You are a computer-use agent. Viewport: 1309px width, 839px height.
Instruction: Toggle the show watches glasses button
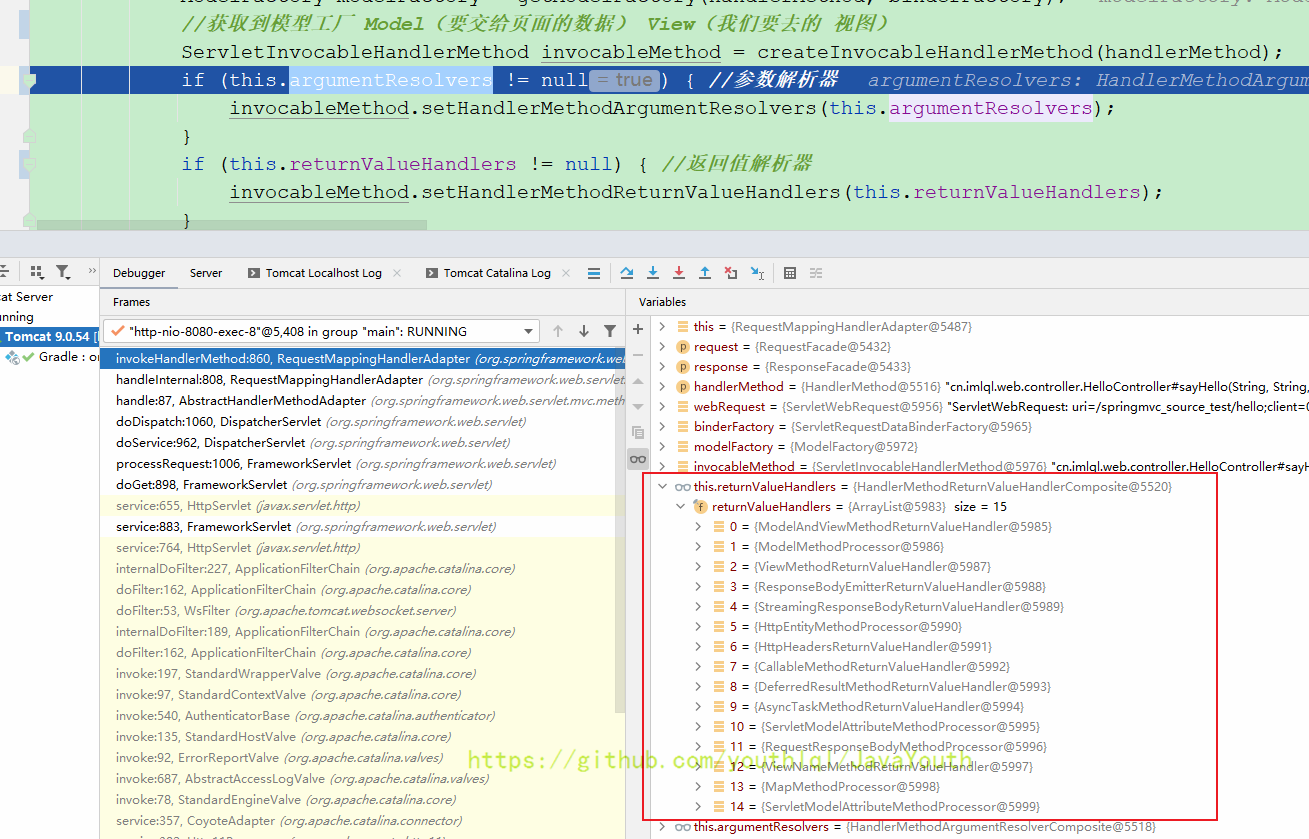tap(637, 459)
